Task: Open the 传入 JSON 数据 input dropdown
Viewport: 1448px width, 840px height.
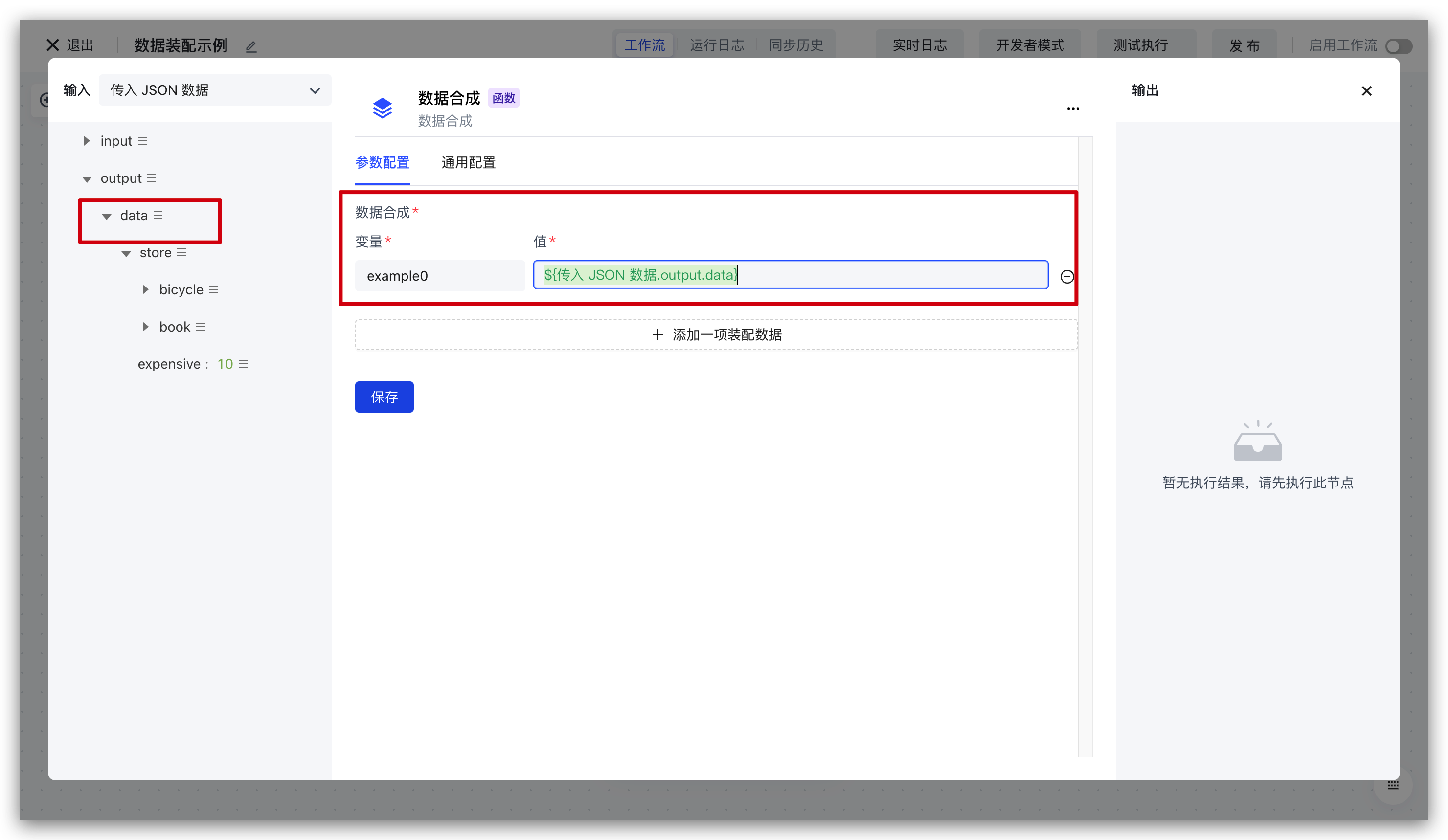Action: coord(215,90)
